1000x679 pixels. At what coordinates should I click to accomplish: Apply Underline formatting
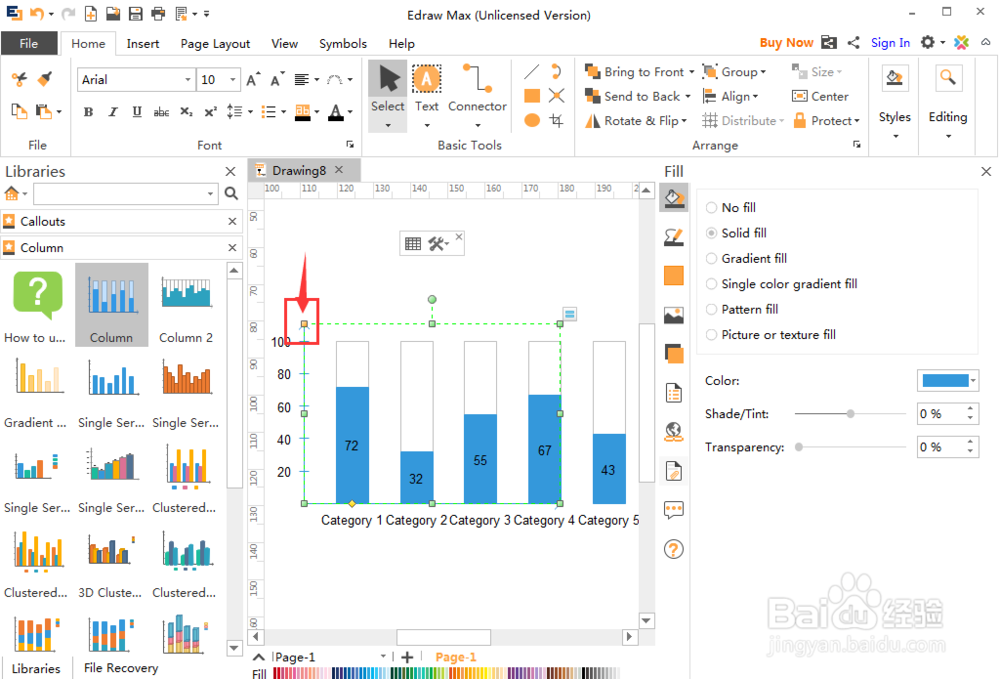tap(136, 112)
